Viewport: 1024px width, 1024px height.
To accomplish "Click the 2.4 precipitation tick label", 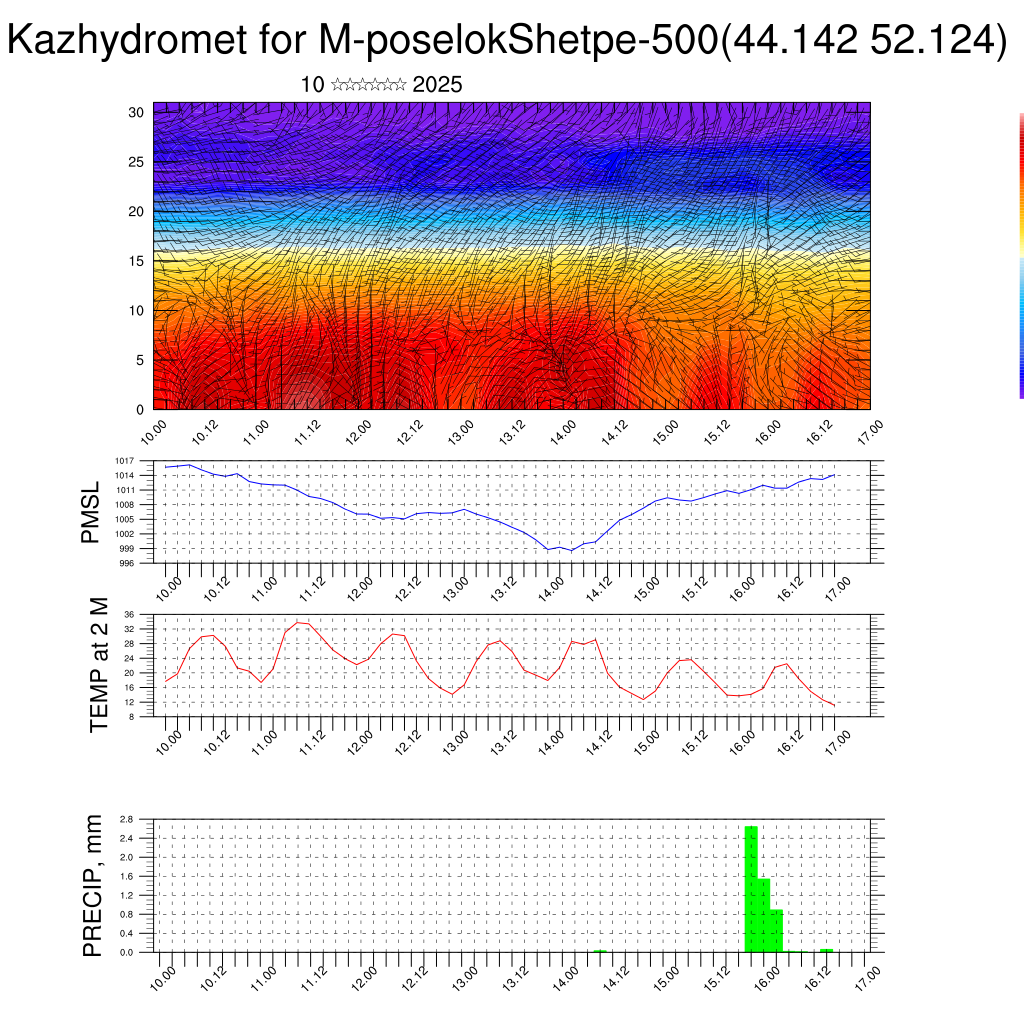I will [x=127, y=839].
